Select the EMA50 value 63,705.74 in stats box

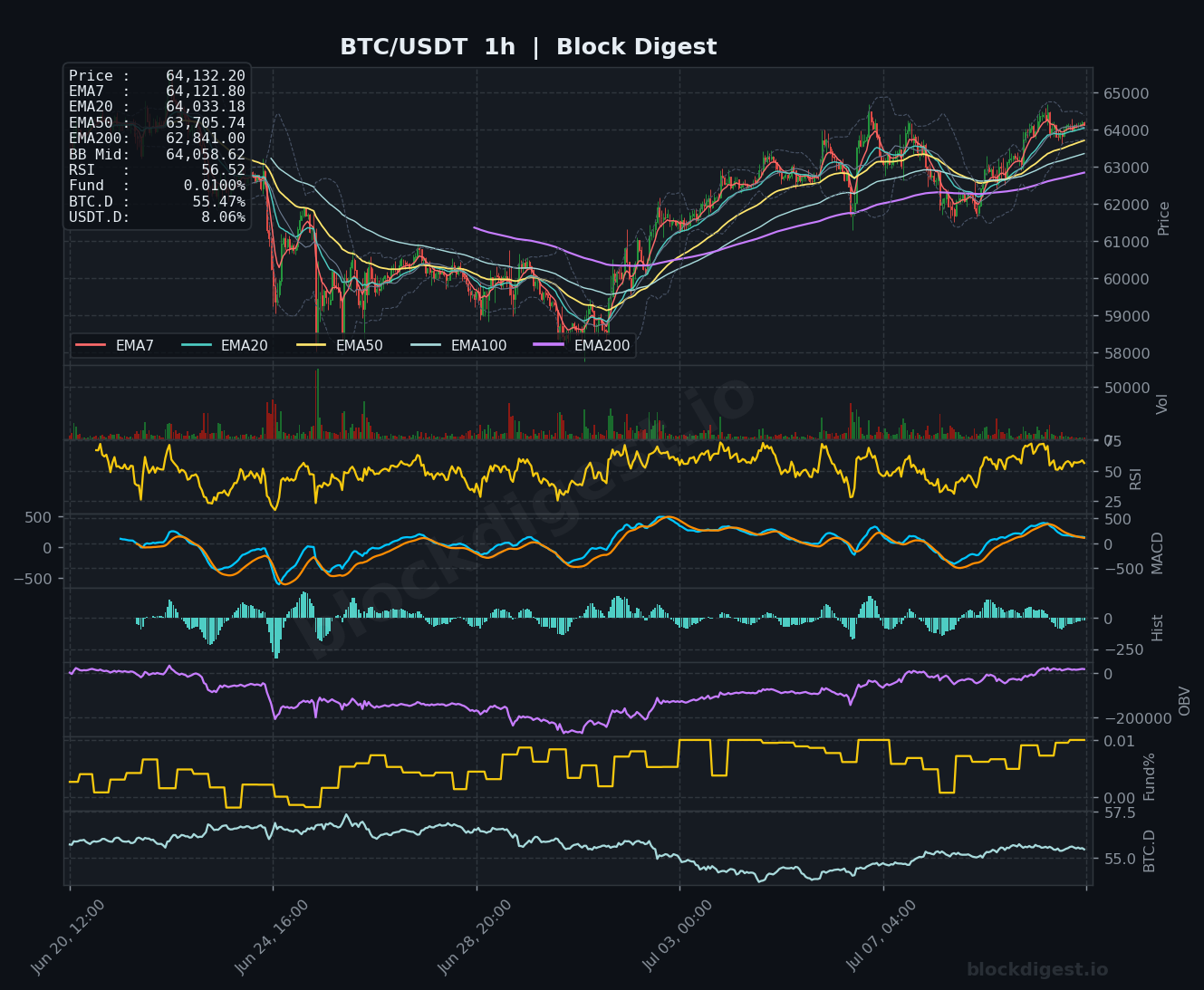(206, 122)
